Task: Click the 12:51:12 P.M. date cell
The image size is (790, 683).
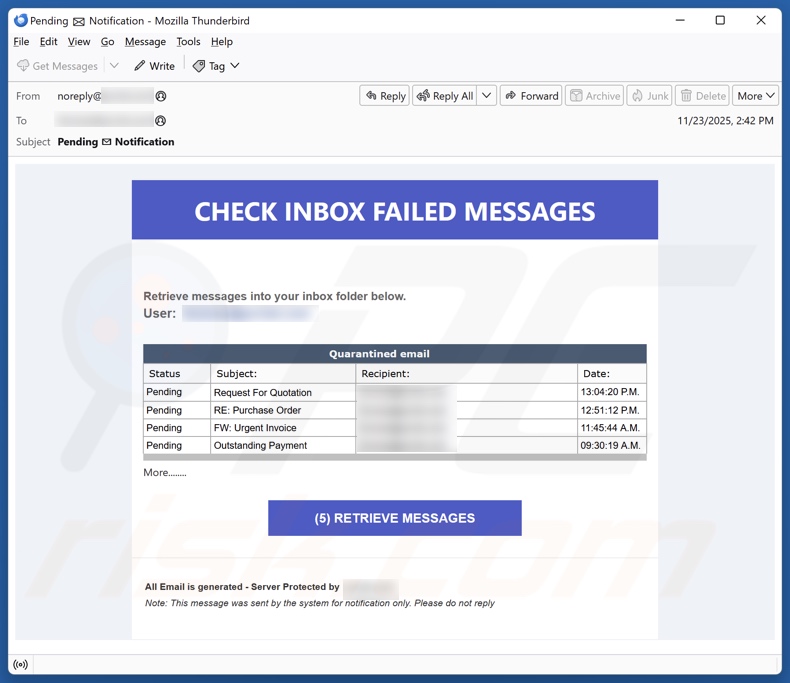Action: tap(612, 410)
